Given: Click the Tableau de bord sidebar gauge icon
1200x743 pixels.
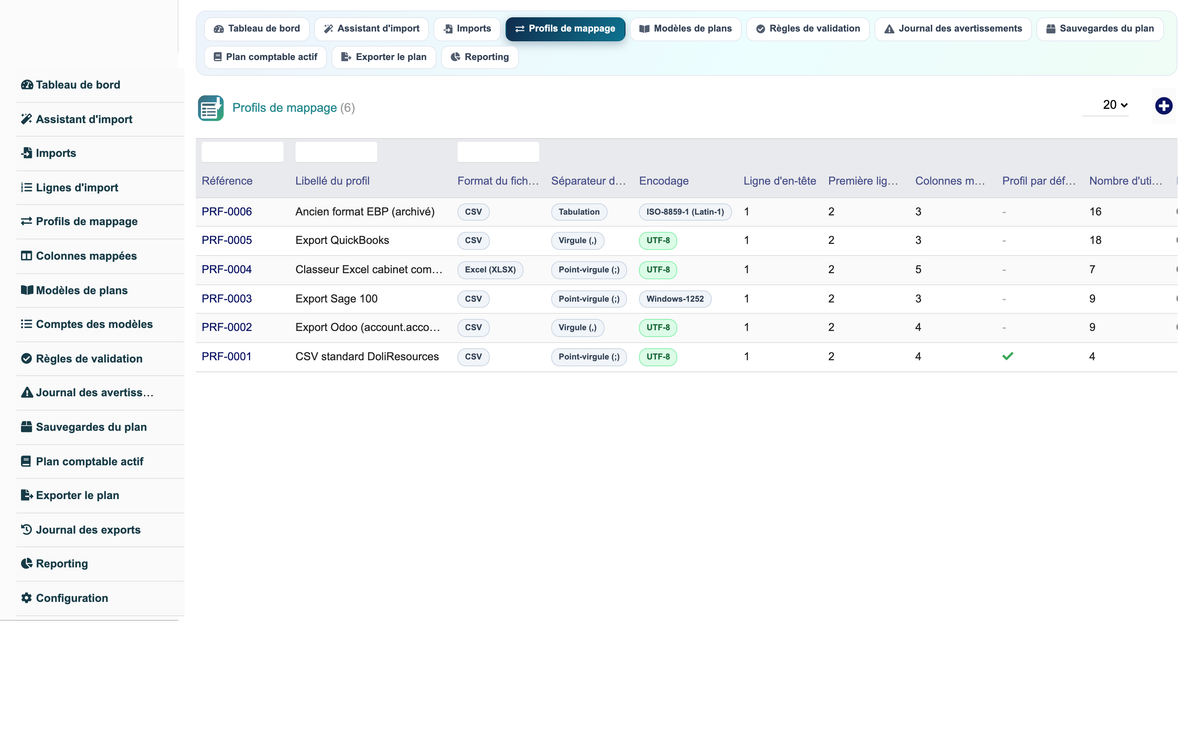Looking at the screenshot, I should tap(27, 85).
